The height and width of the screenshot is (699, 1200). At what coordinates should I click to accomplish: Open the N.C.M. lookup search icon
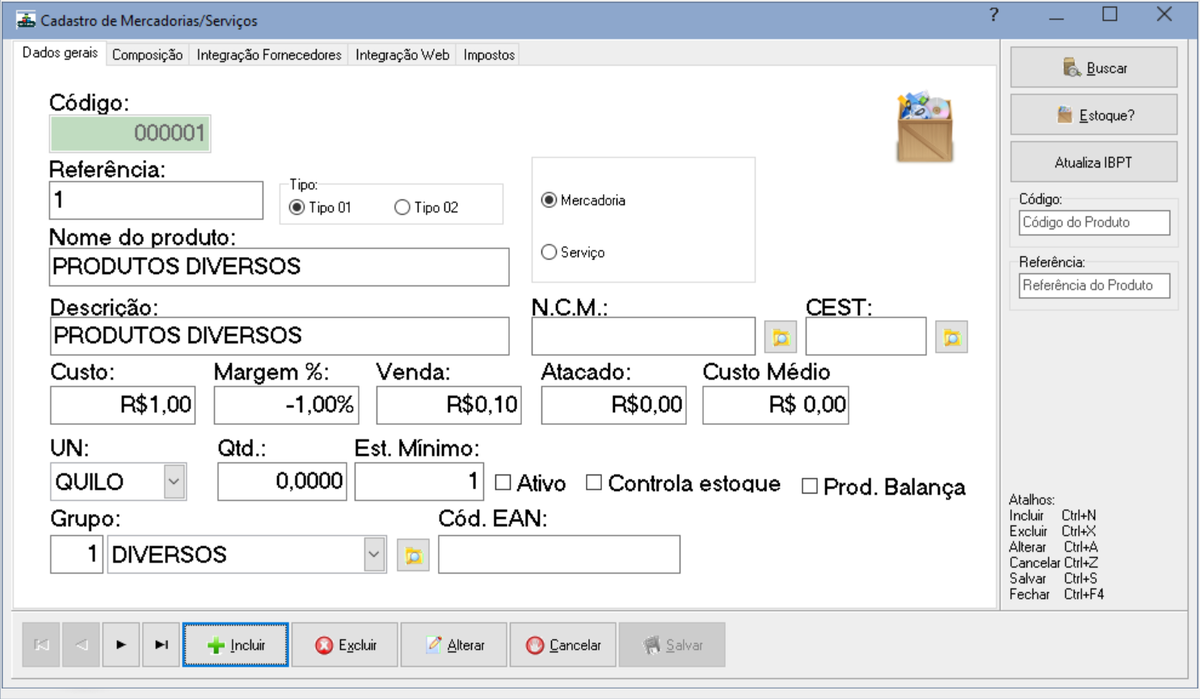780,338
